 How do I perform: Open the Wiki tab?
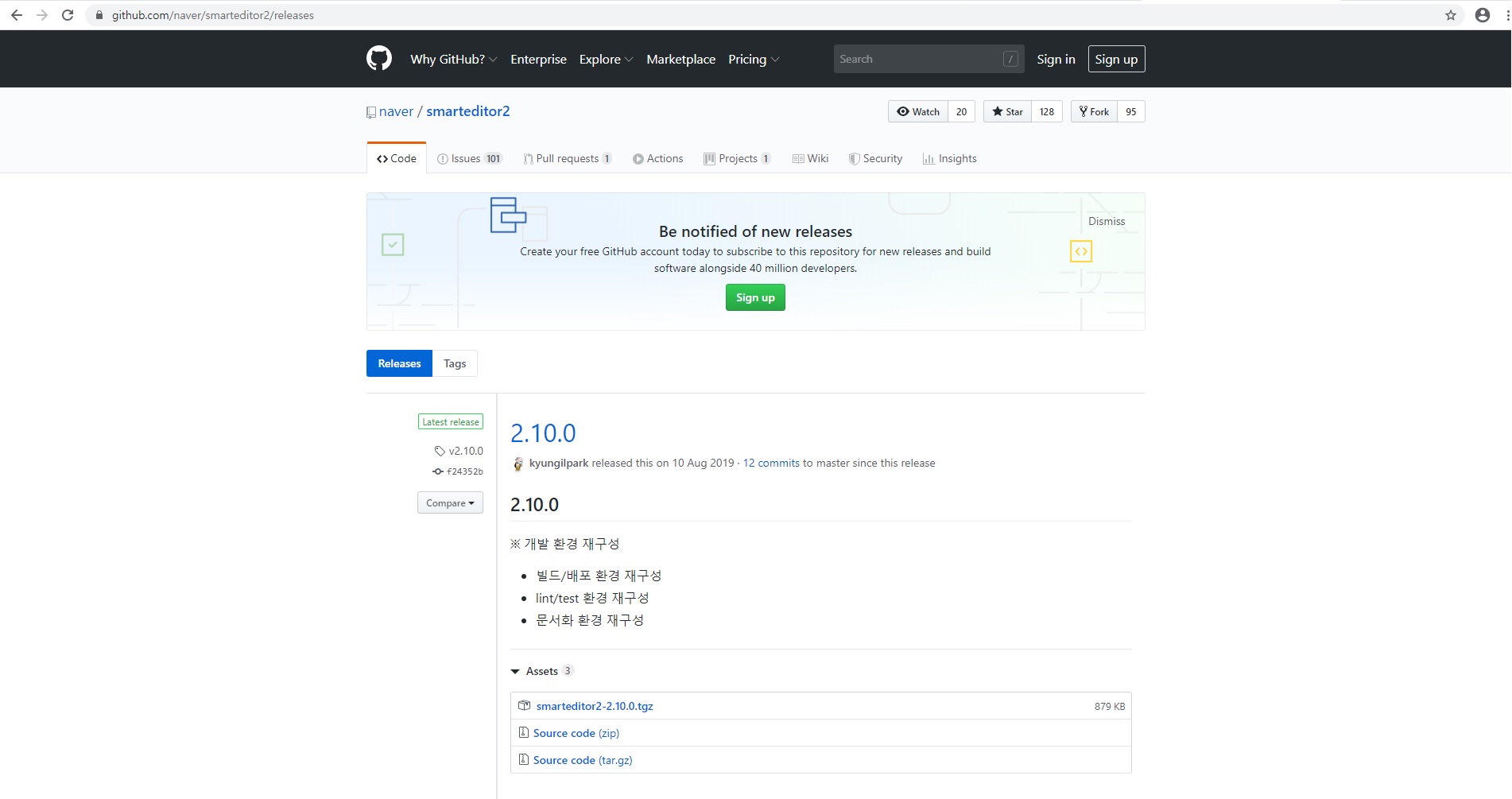point(811,158)
